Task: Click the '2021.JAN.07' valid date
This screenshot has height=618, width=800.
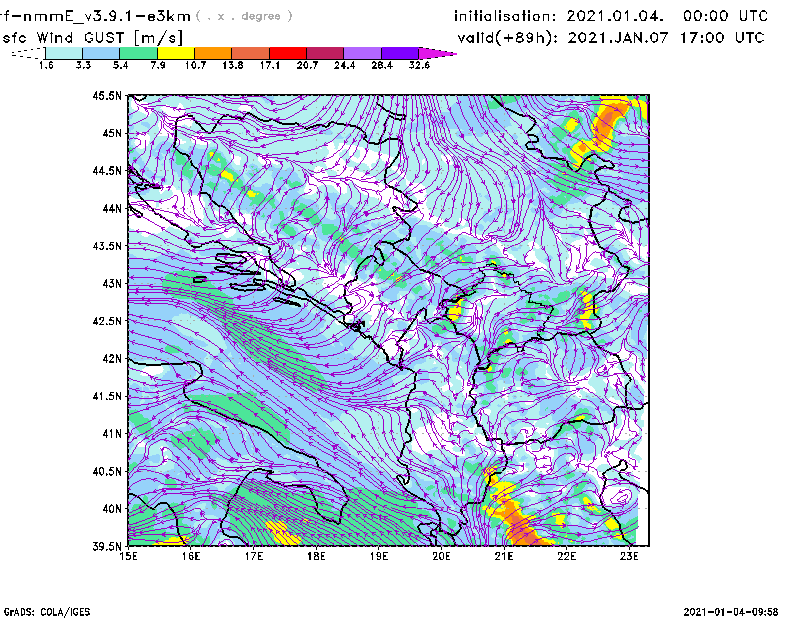Action: [x=617, y=38]
